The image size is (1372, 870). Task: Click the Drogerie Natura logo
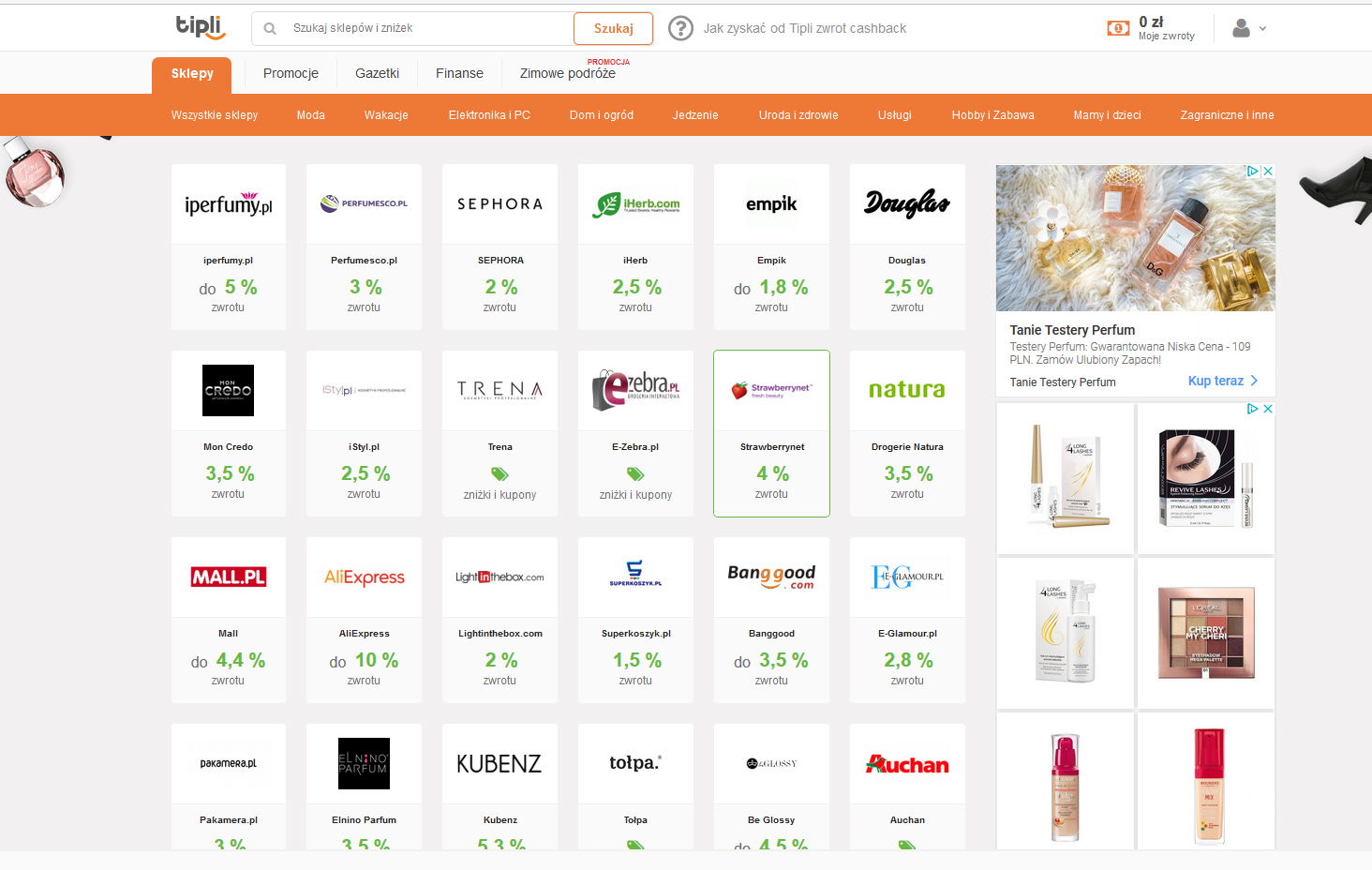tap(907, 389)
